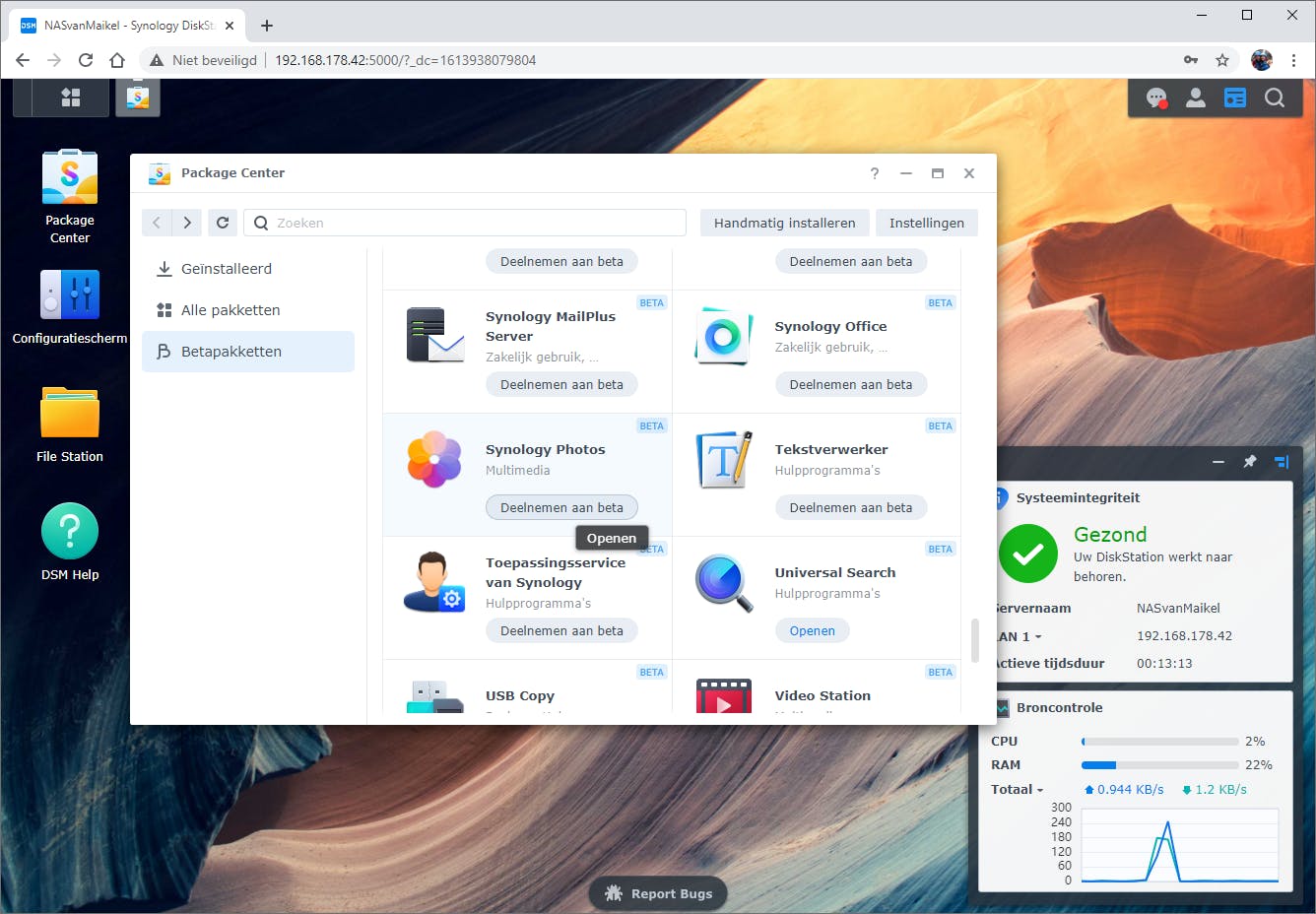Open the Chrome three-dot menu
Screen dimensions: 1316x914
(1293, 60)
